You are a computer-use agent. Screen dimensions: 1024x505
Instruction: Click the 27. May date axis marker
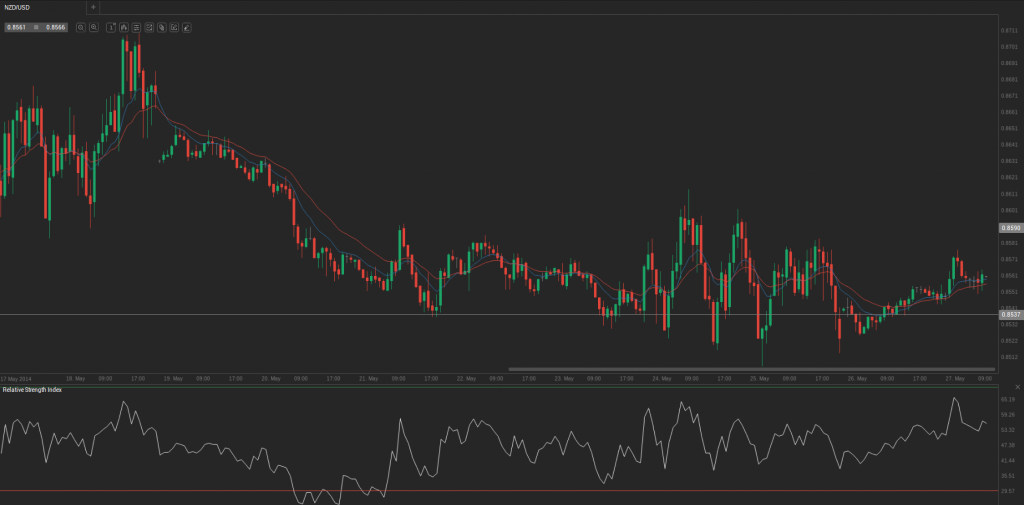pyautogui.click(x=953, y=379)
